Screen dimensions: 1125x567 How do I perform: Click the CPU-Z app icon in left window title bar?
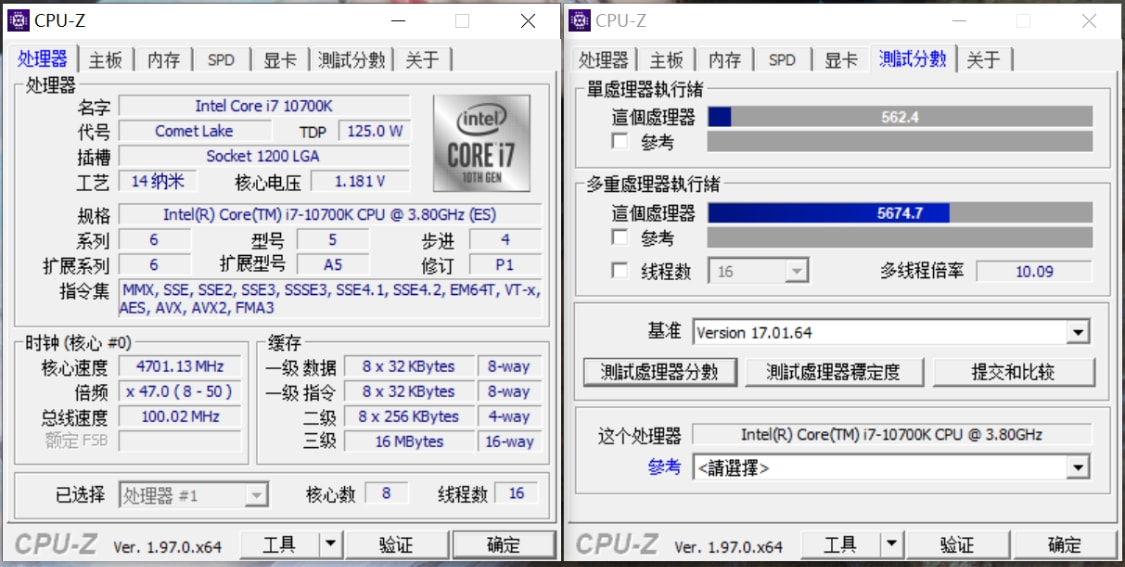point(18,21)
